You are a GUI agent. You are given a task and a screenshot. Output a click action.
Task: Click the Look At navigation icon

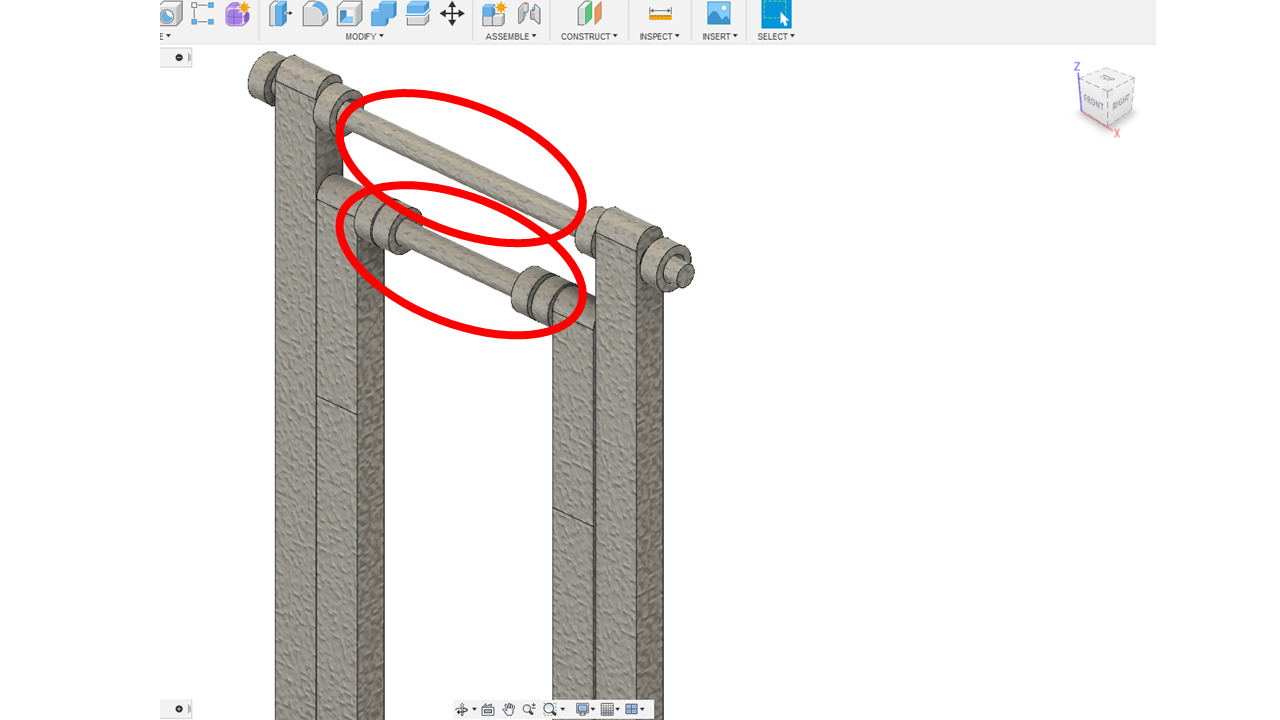coord(488,709)
